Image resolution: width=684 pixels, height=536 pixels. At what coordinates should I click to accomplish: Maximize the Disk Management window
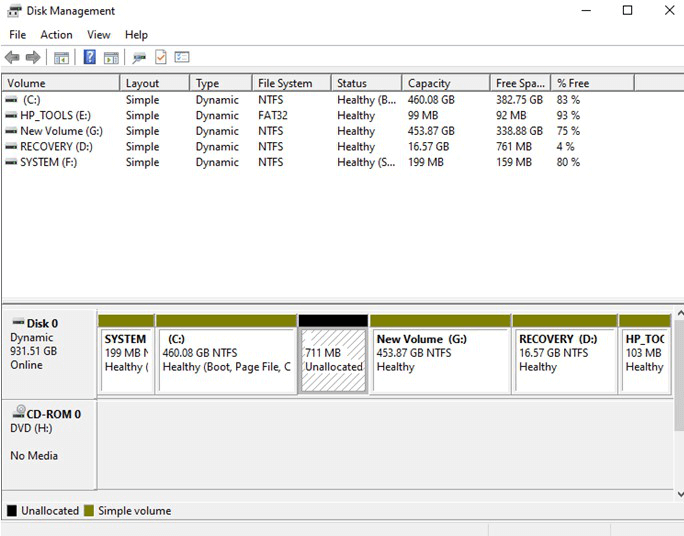coord(627,10)
